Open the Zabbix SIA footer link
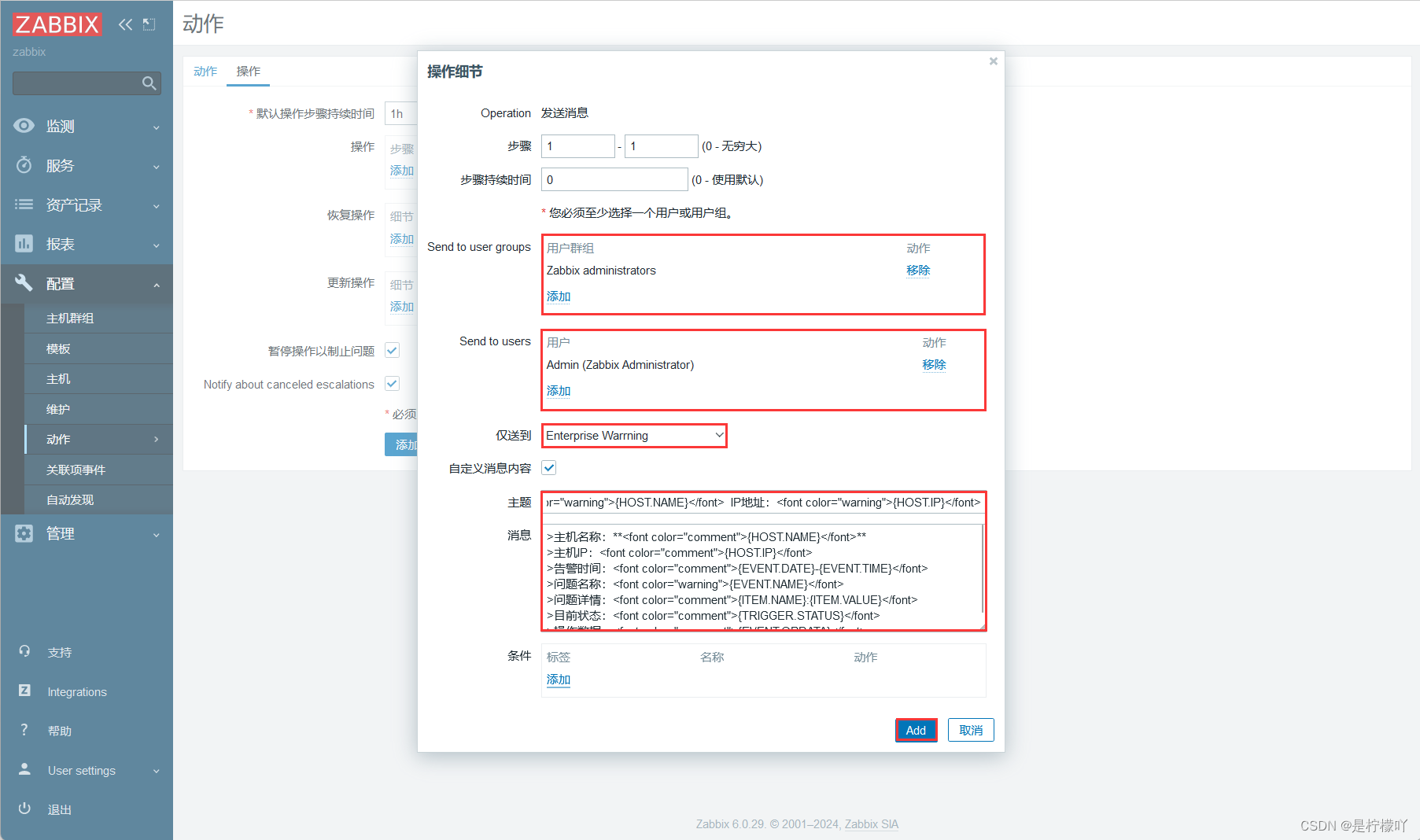 coord(871,823)
